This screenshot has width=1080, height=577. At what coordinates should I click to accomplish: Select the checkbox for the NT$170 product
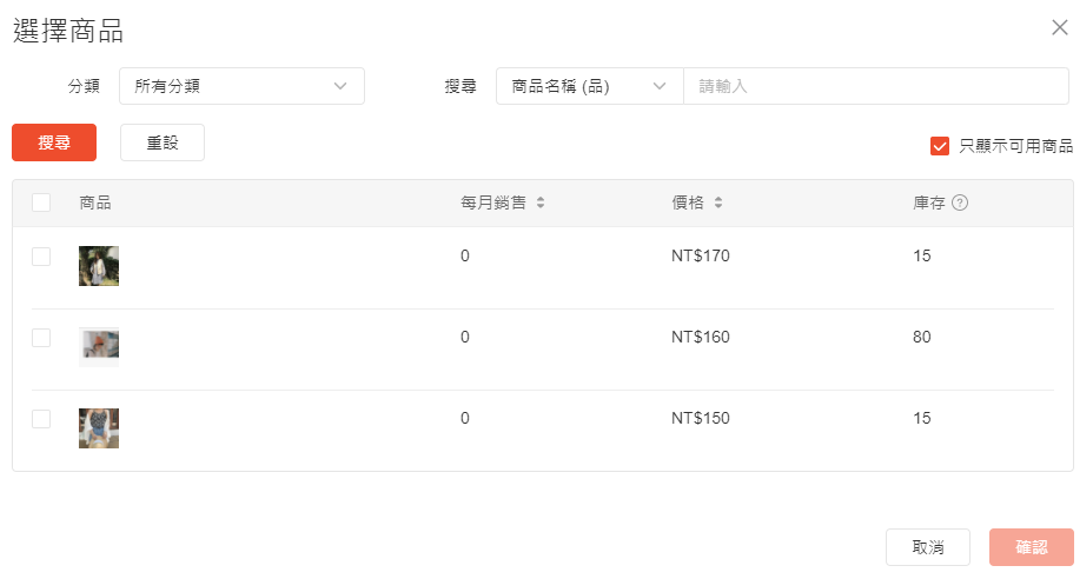coord(41,257)
